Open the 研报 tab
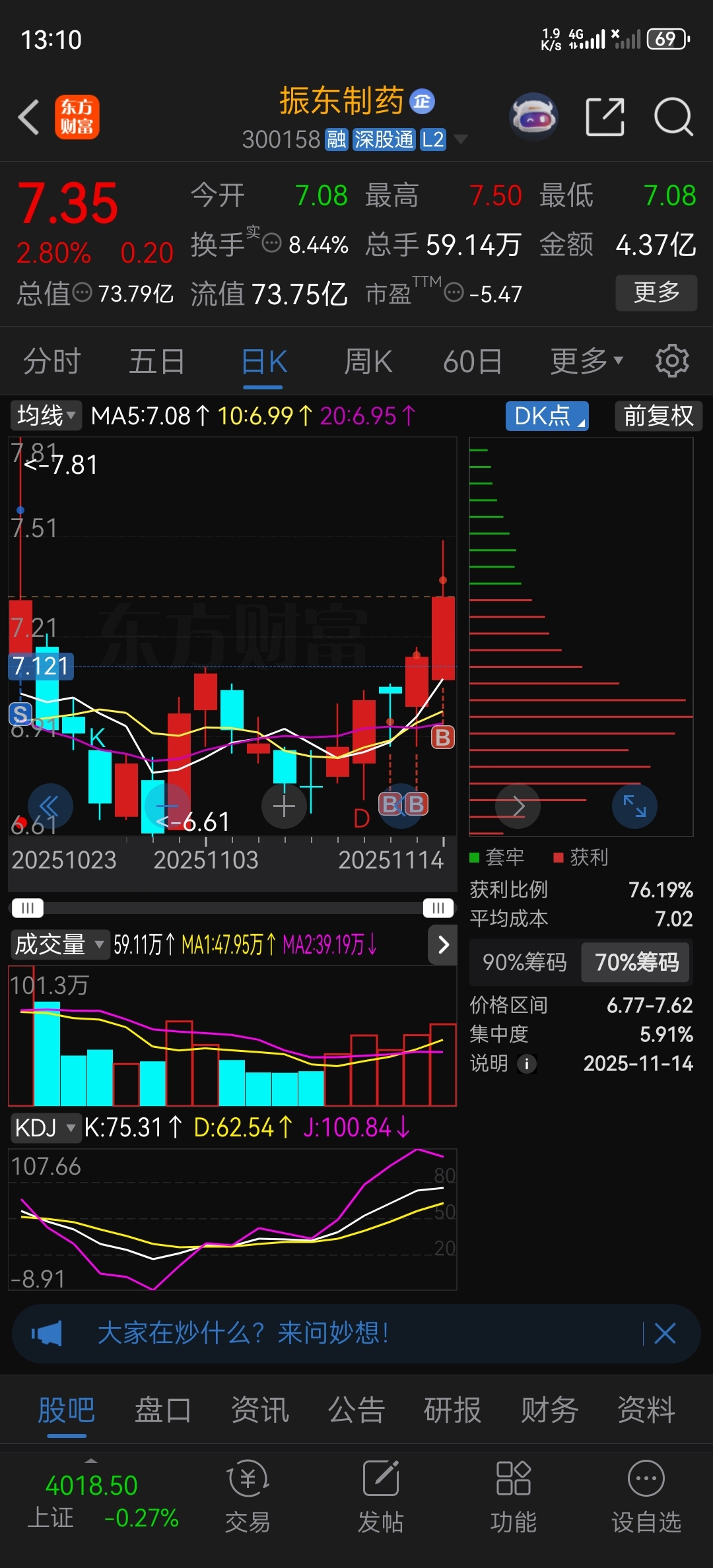The width and height of the screenshot is (713, 1568). 452,1411
